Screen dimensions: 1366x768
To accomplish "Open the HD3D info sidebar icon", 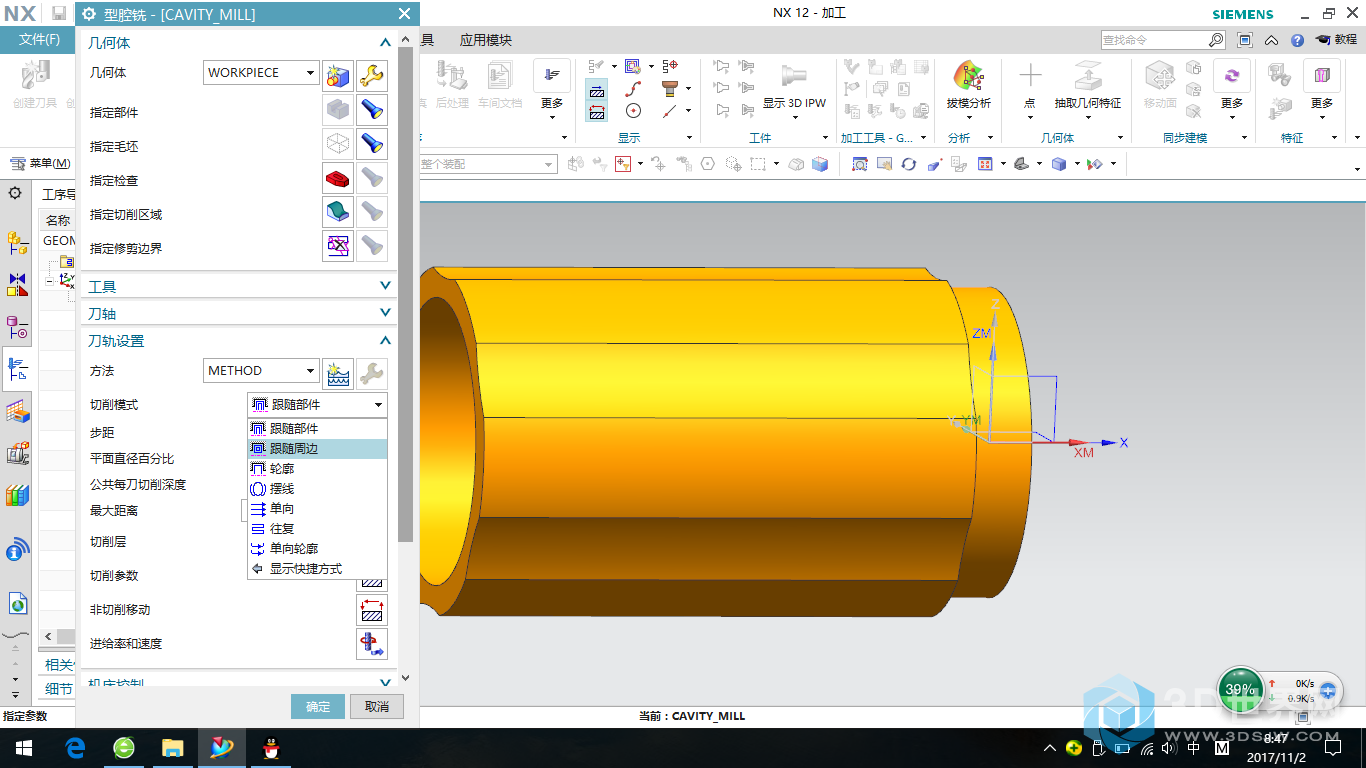I will 17,548.
